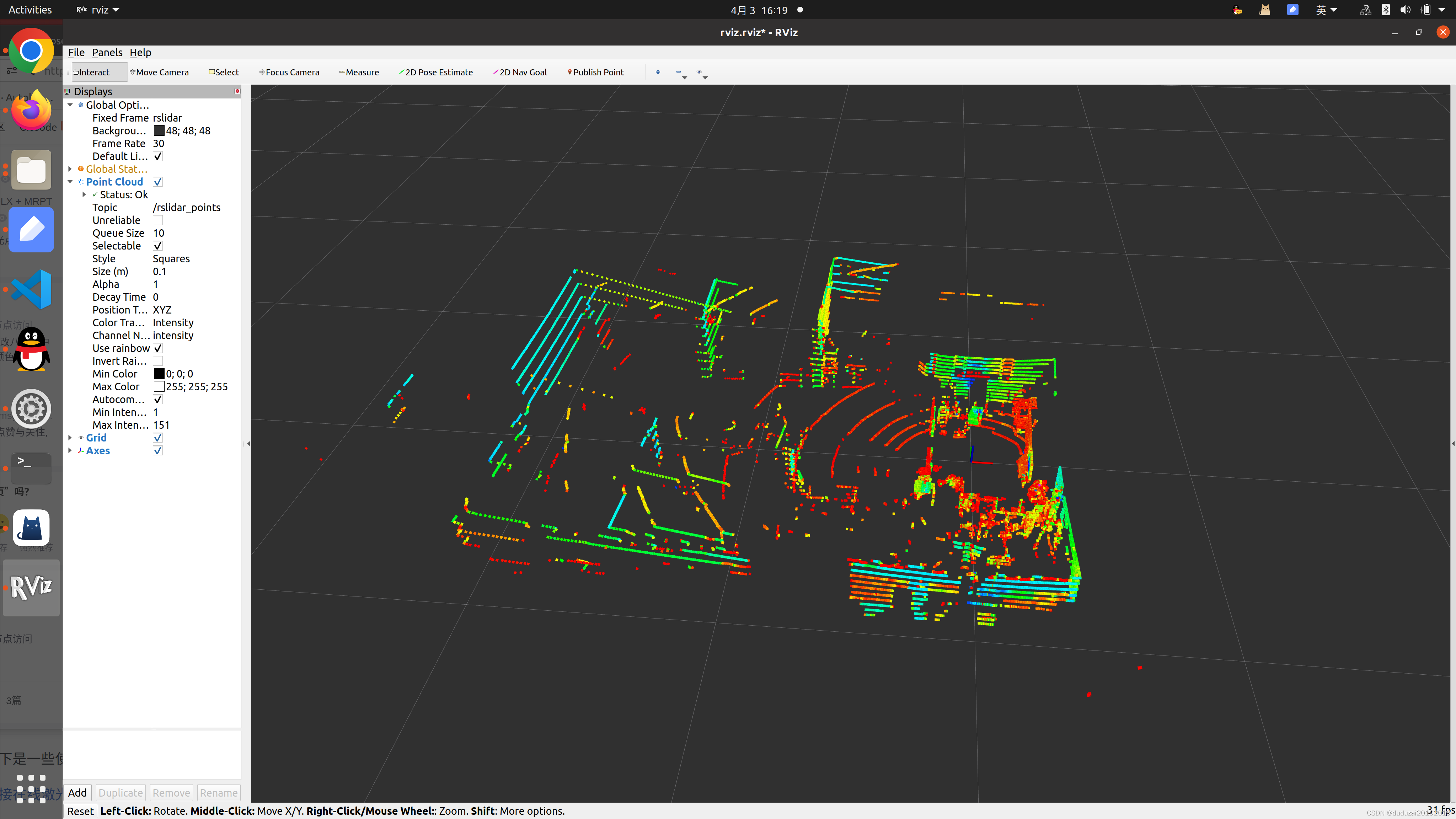
Task: Click the Fixed Frame rslidar input field
Action: [x=190, y=118]
